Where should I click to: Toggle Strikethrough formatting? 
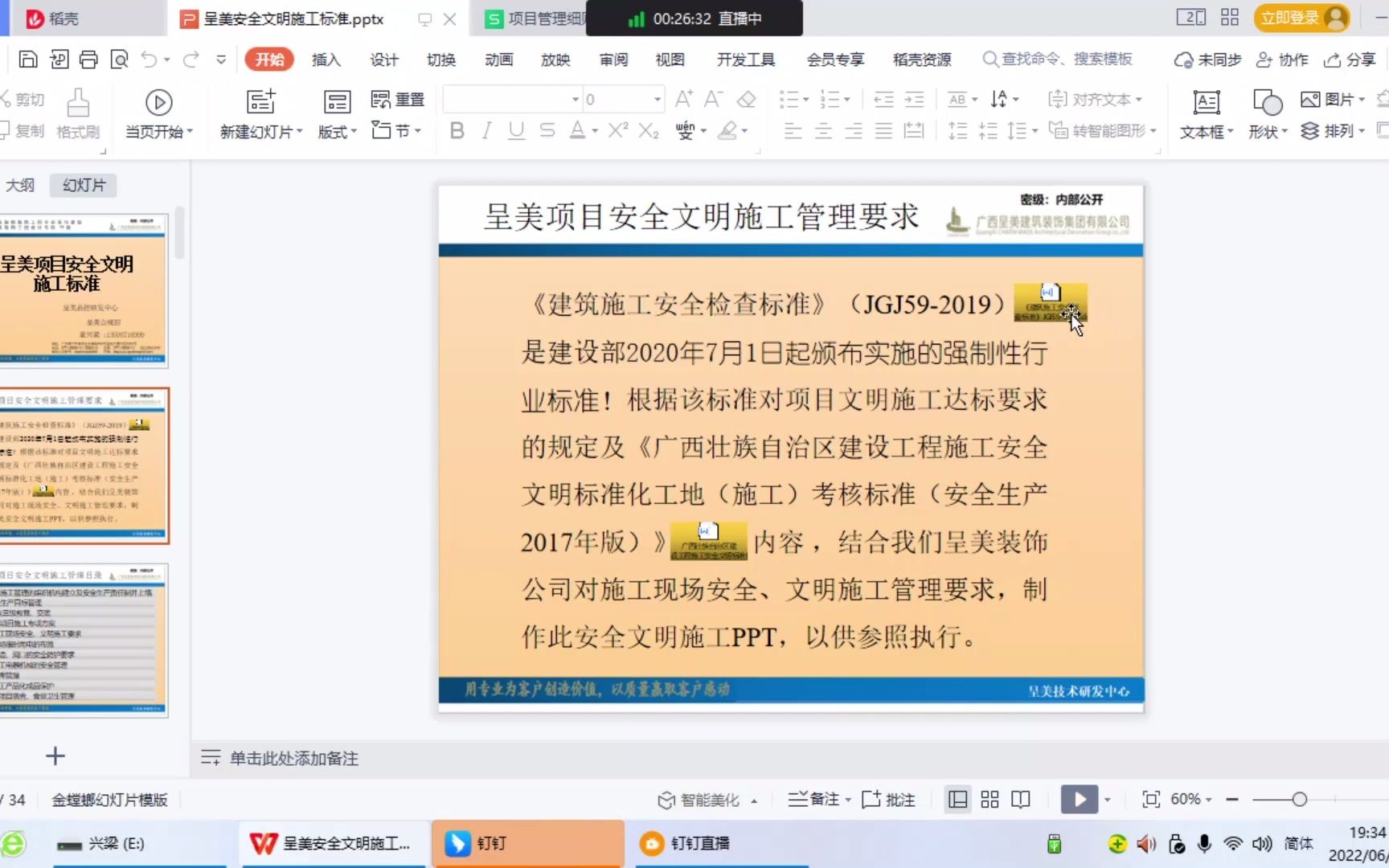coord(547,130)
